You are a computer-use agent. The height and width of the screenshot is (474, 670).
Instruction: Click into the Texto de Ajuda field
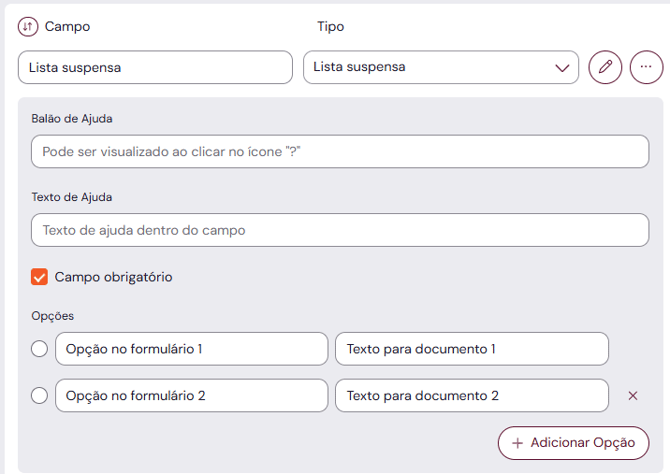click(x=340, y=230)
